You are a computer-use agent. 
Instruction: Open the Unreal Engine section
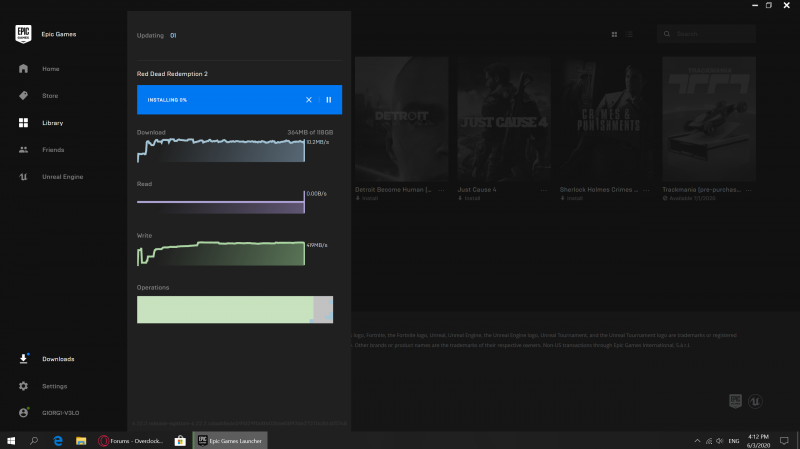(x=23, y=177)
